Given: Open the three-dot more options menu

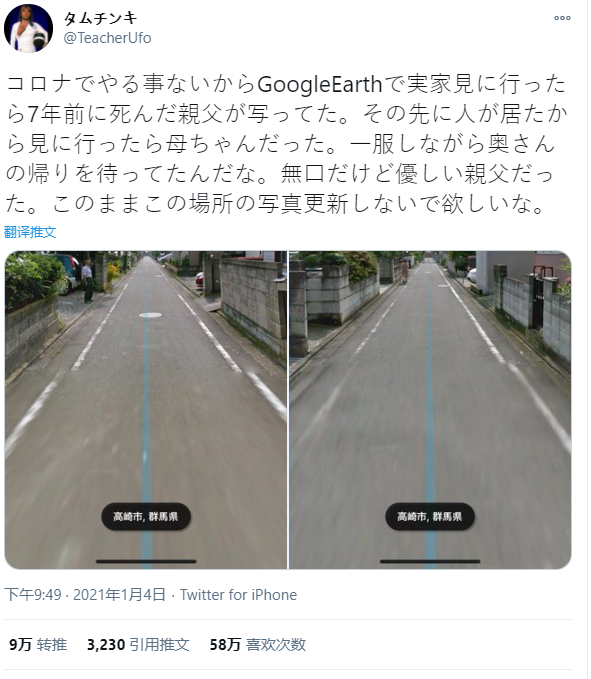Looking at the screenshot, I should pyautogui.click(x=562, y=18).
